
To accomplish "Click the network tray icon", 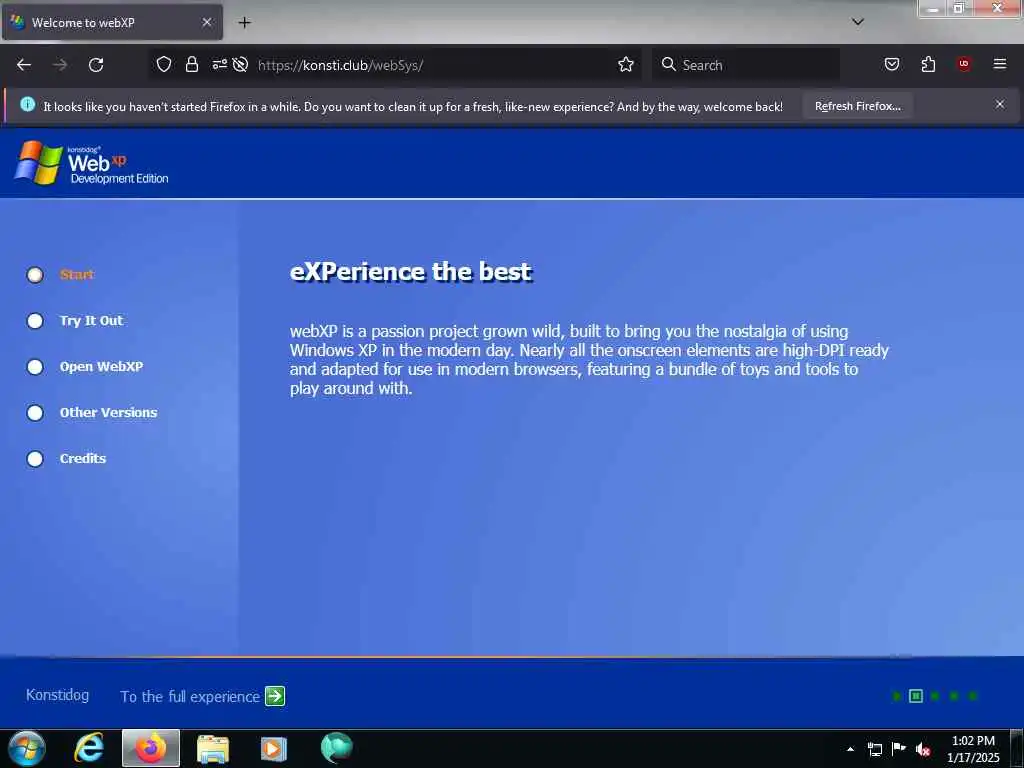I will [874, 749].
